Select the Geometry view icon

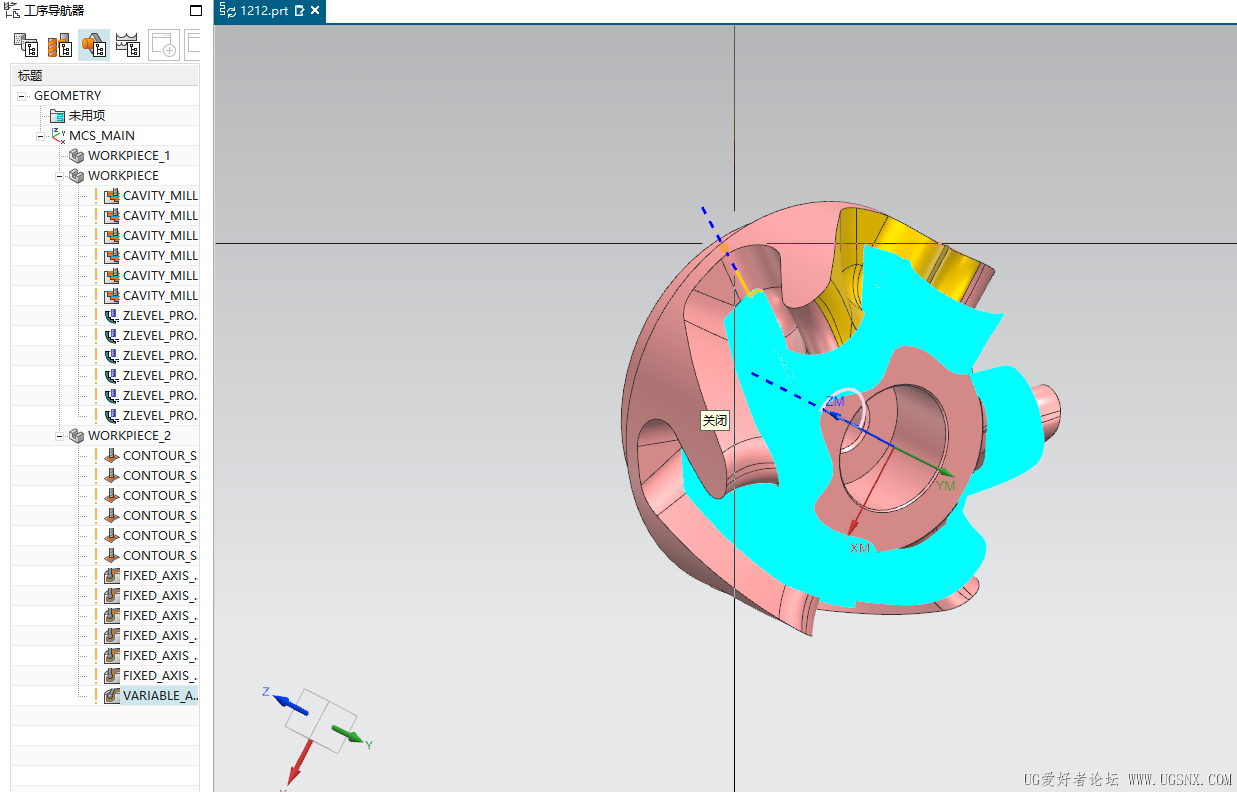pyautogui.click(x=94, y=45)
